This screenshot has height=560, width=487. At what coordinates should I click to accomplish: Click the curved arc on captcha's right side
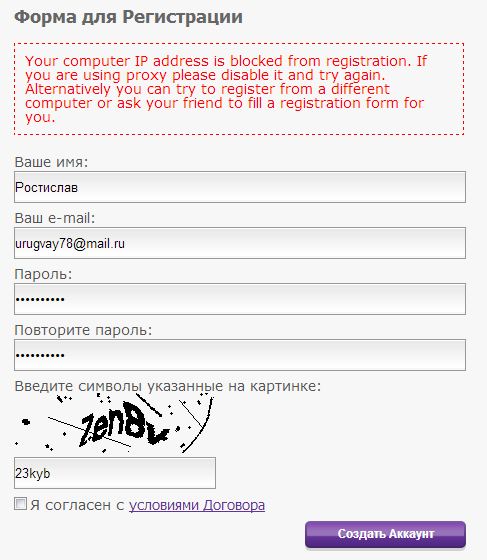pyautogui.click(x=199, y=425)
